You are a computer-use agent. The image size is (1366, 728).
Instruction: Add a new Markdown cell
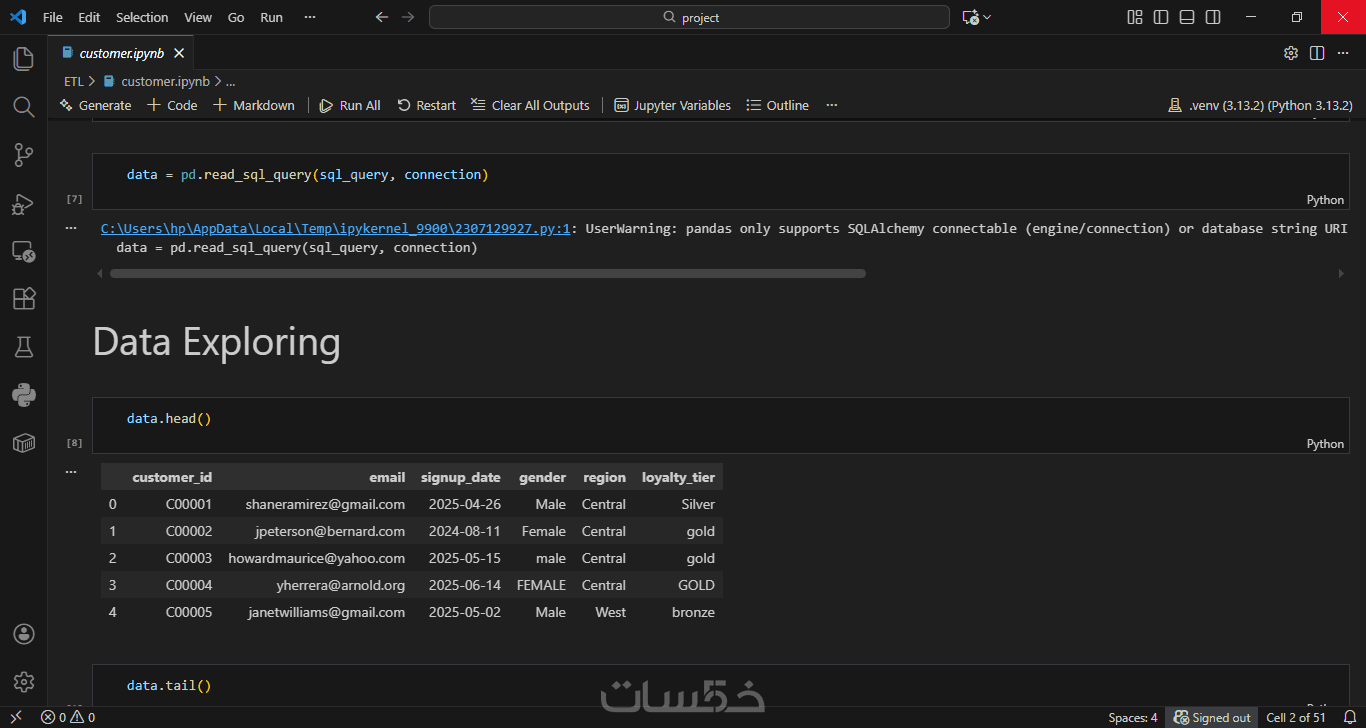coord(254,105)
